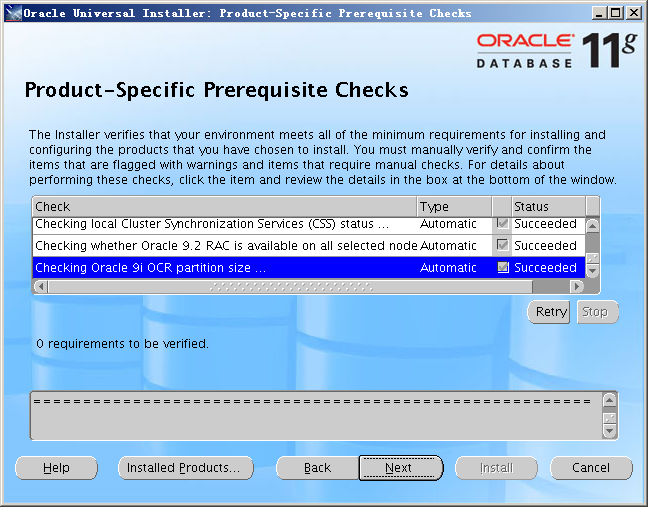
Task: Toggle checkbox for the CSS status check
Action: click(x=502, y=224)
